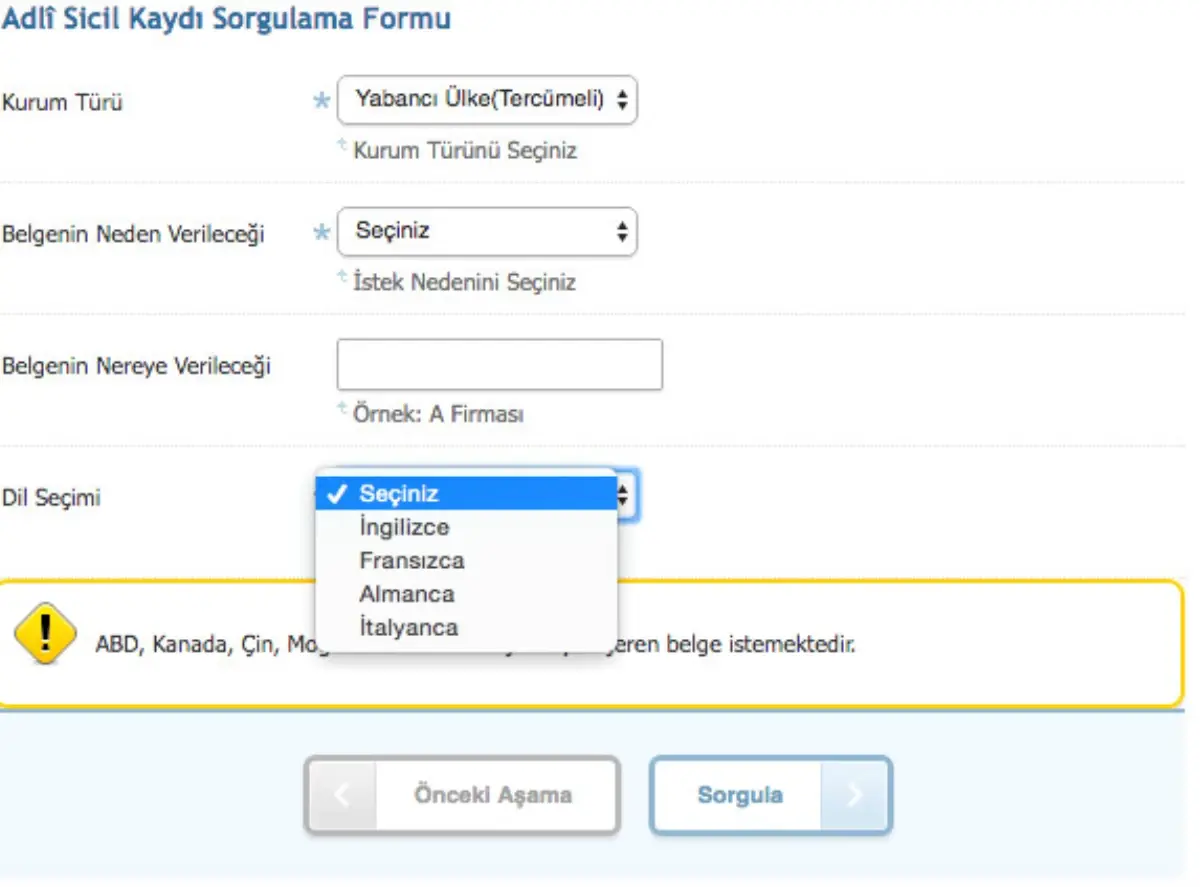Viewport: 1200px width, 887px height.
Task: Open the Kurum Türü dropdown
Action: 487,100
